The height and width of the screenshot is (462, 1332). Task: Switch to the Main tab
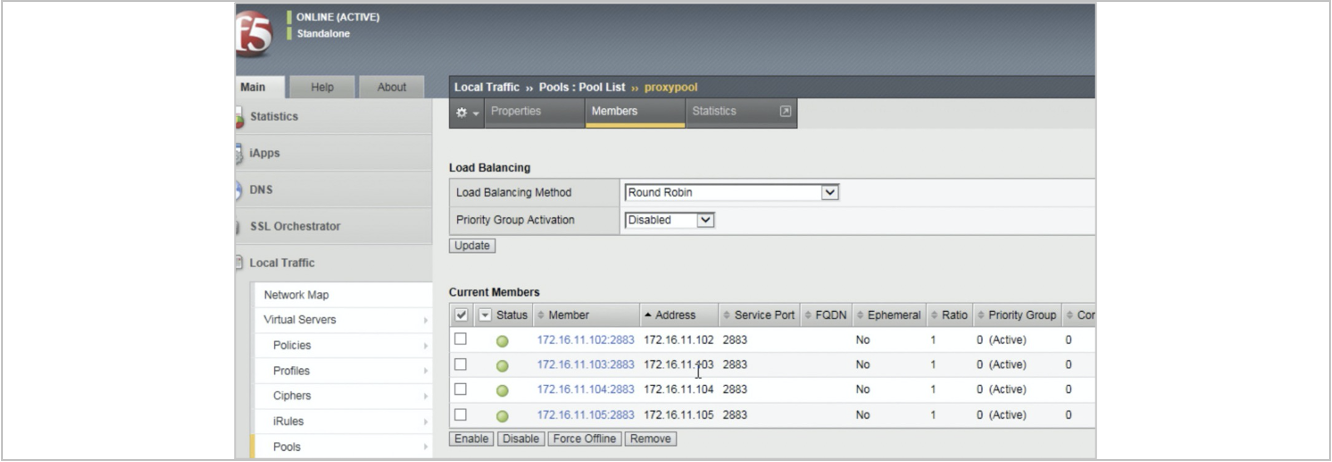(261, 87)
